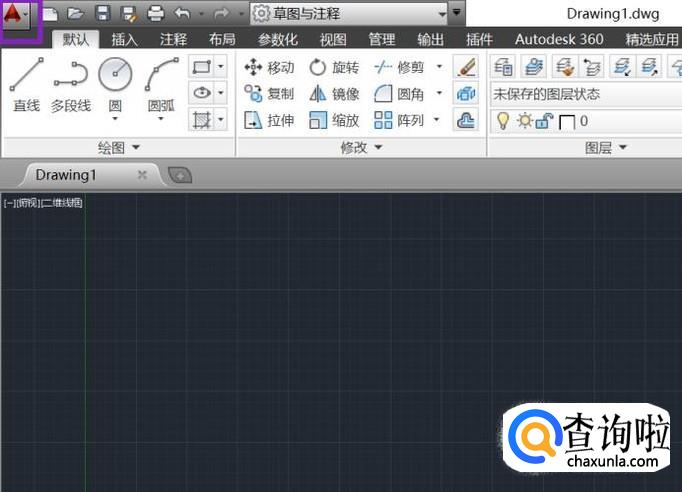This screenshot has width=682, height=492.
Task: Toggle layer on/off lightbulb icon
Action: coord(503,121)
